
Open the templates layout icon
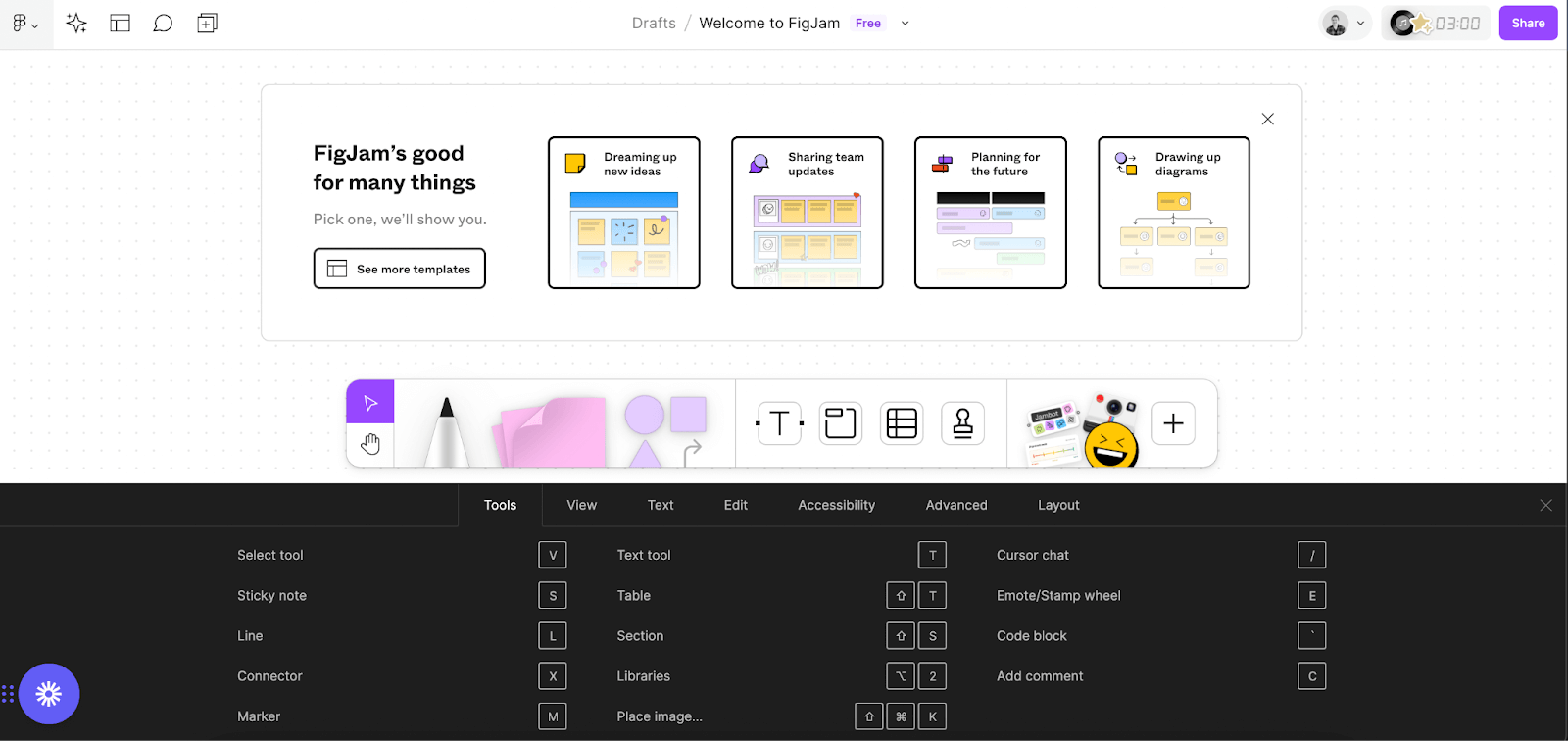(121, 24)
